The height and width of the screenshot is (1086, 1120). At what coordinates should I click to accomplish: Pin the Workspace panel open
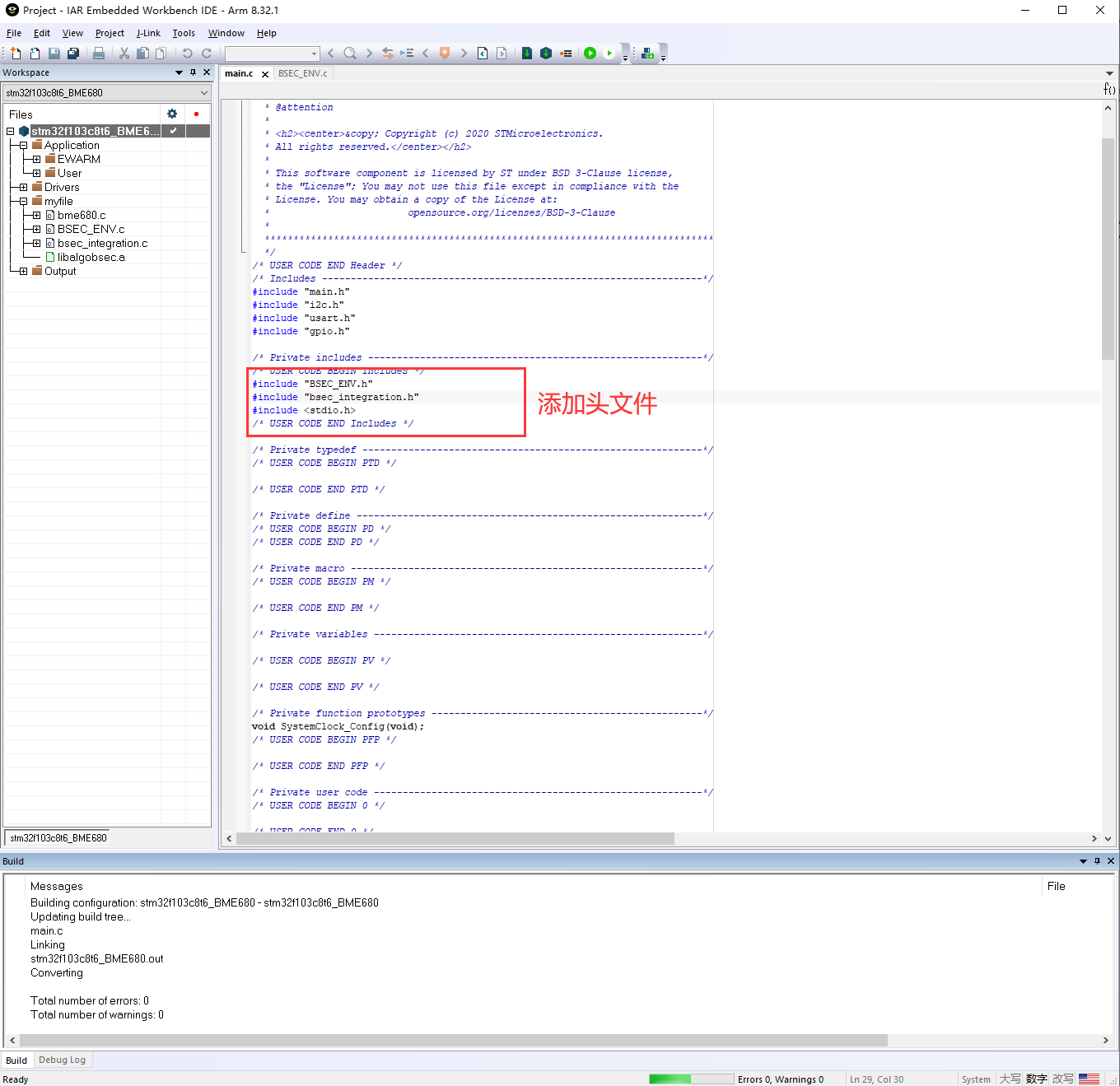click(x=192, y=72)
